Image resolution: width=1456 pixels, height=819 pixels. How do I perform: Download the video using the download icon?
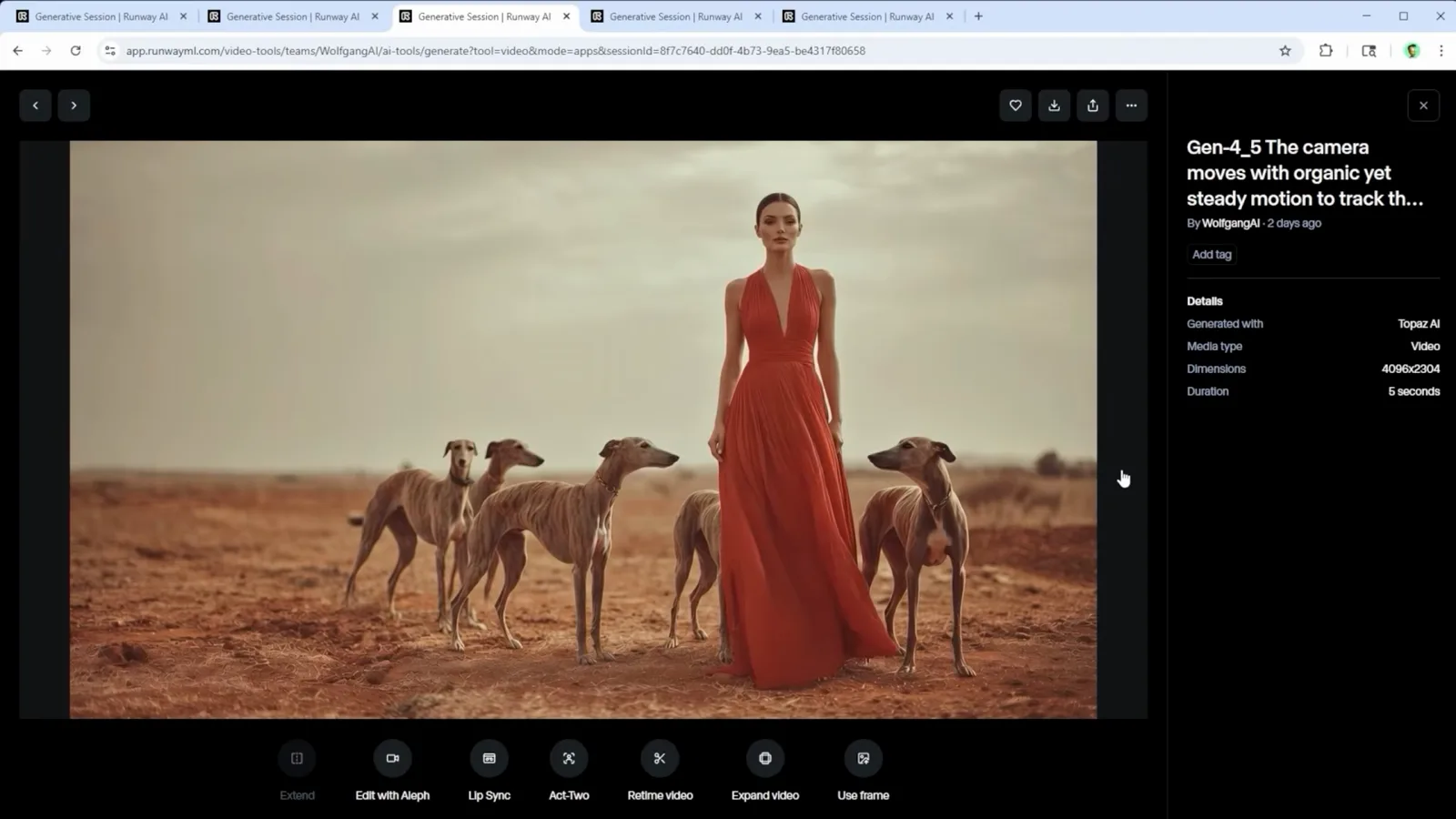(1054, 106)
